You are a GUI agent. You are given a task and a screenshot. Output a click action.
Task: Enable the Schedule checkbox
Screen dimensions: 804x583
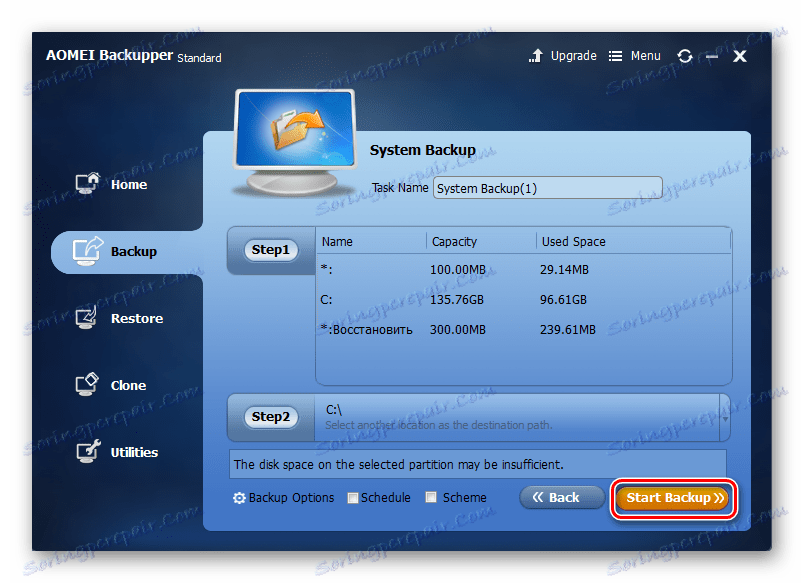[x=353, y=498]
